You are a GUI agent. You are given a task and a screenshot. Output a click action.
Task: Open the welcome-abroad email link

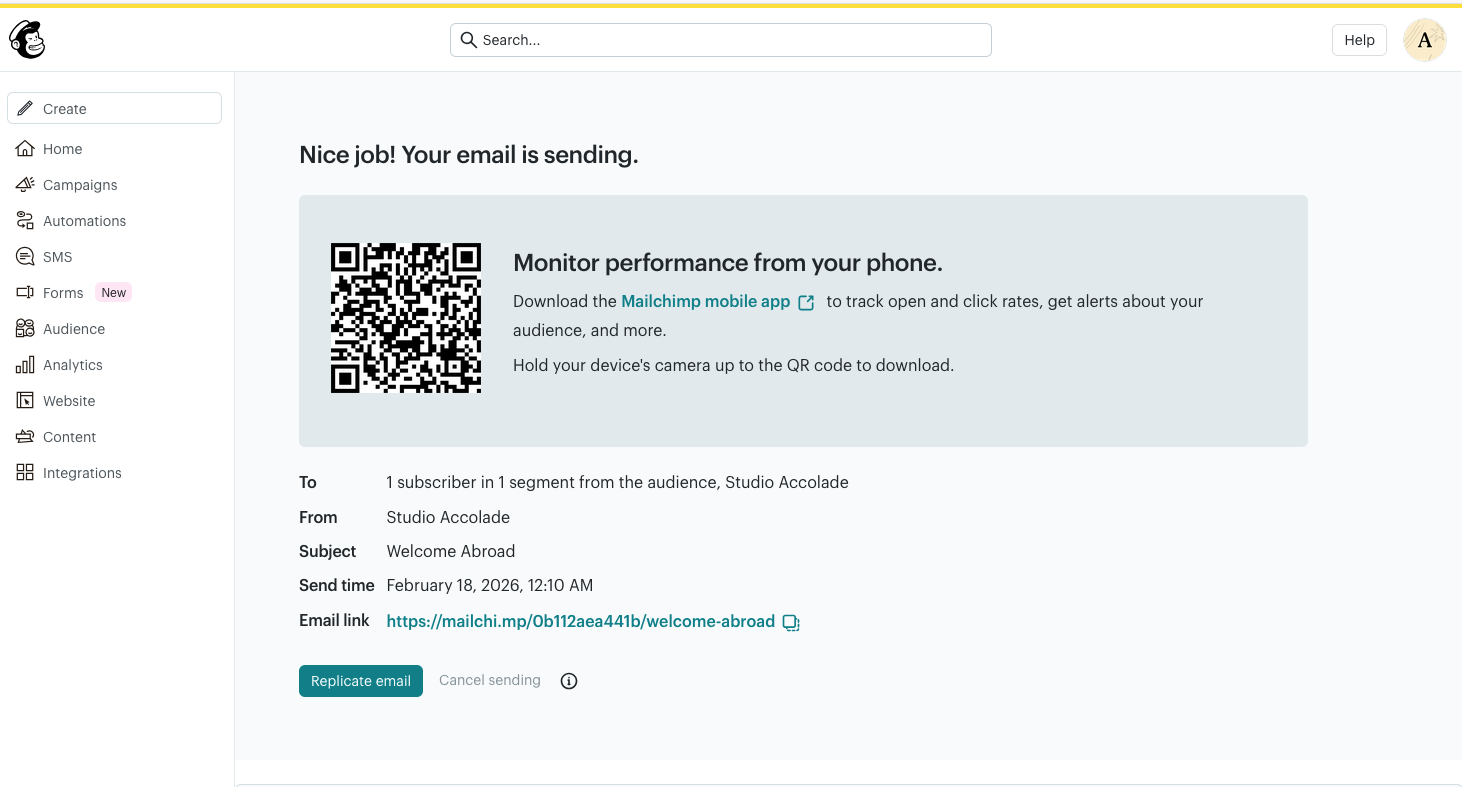click(580, 621)
